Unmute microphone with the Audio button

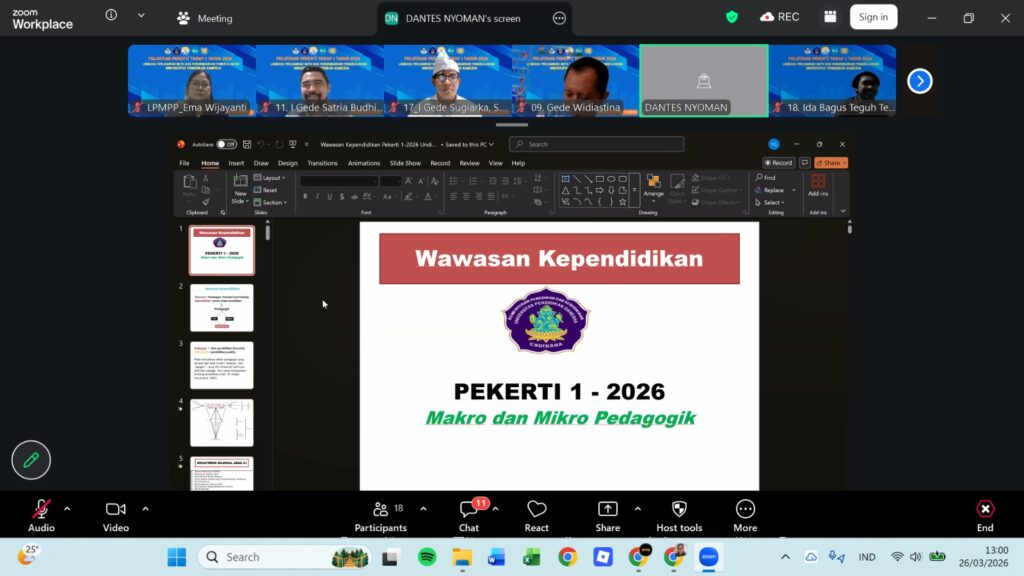point(41,514)
